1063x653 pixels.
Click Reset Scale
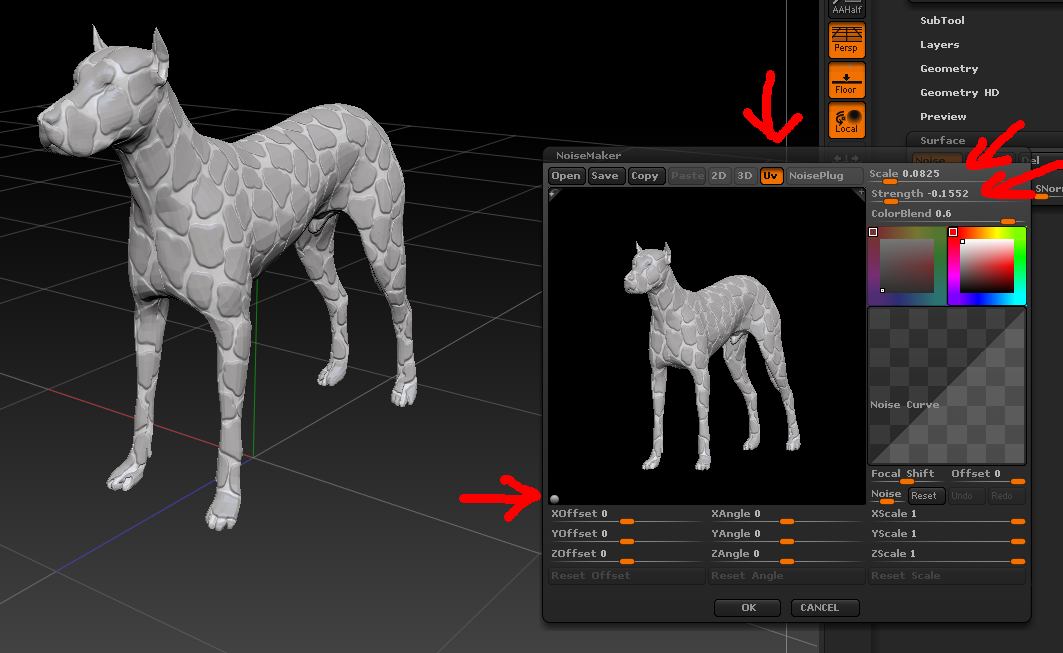(x=946, y=576)
